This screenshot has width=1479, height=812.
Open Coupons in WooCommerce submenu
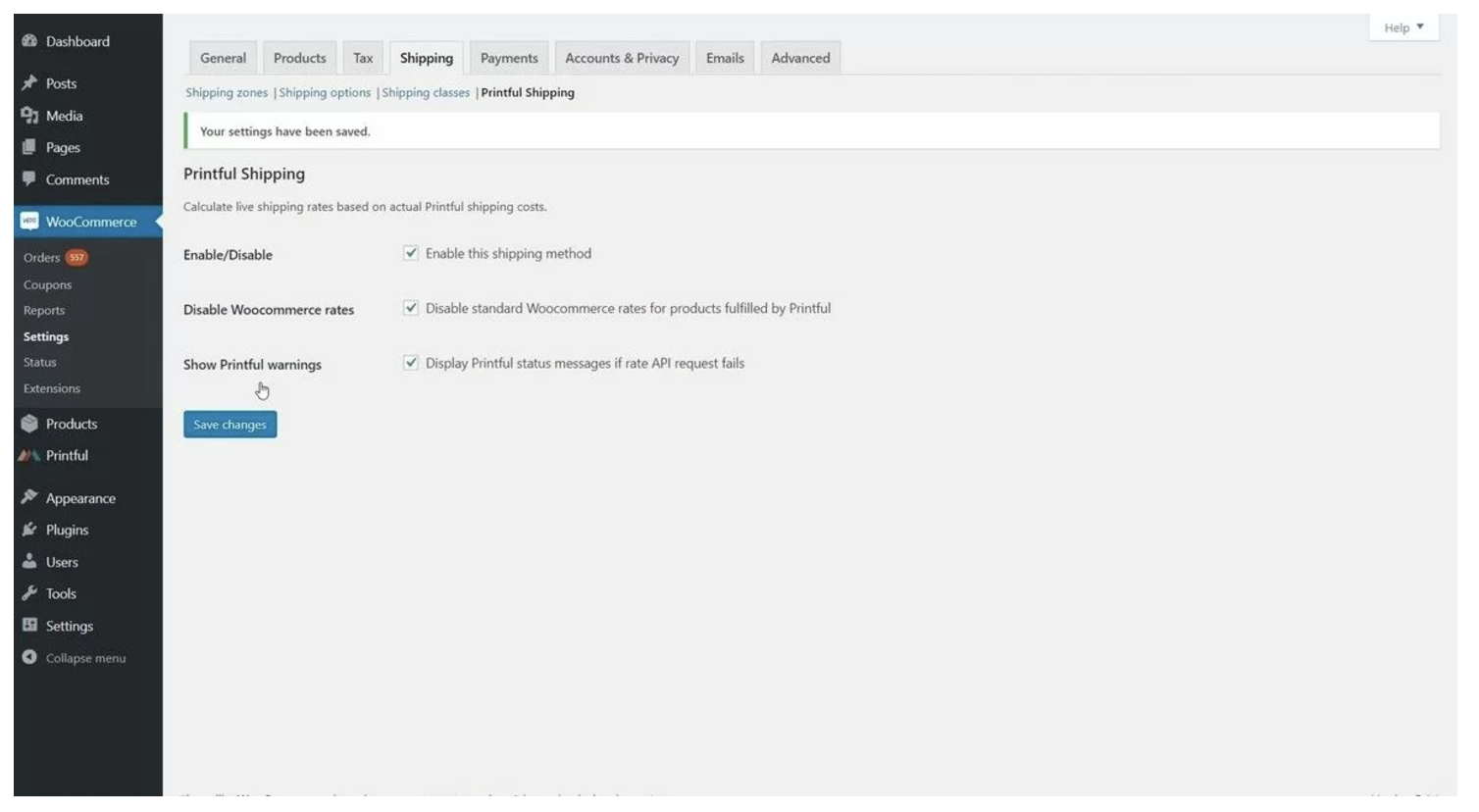point(48,284)
